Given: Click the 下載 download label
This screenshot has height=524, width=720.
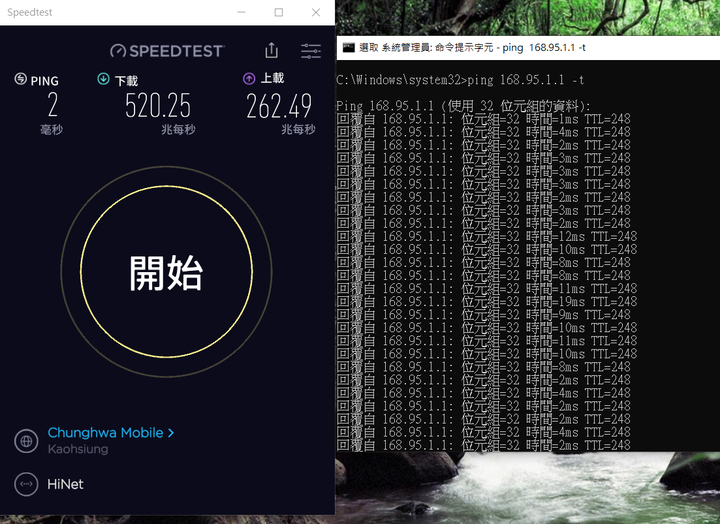Looking at the screenshot, I should tap(126, 81).
